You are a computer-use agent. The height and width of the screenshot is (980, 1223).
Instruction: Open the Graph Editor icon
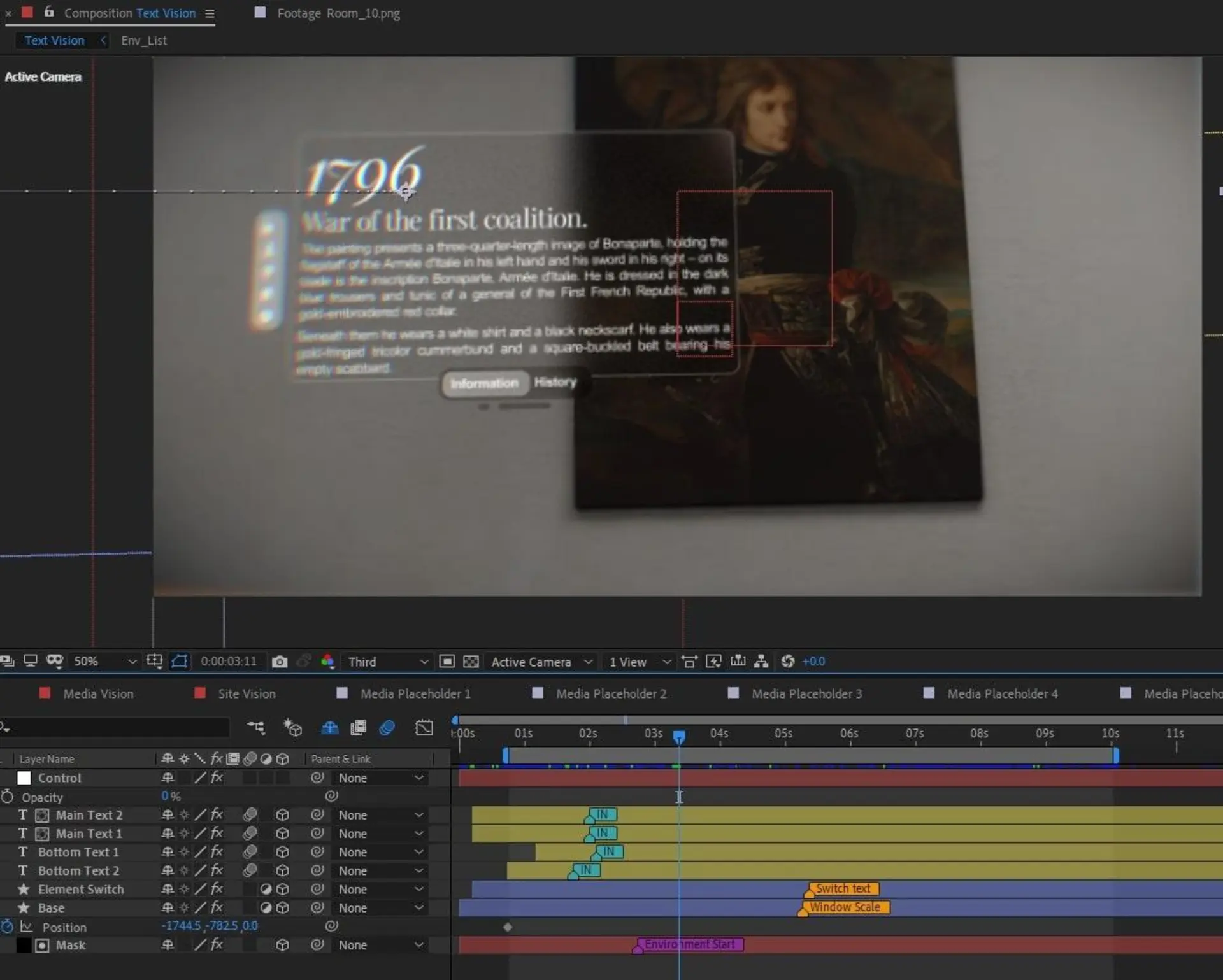[x=424, y=727]
